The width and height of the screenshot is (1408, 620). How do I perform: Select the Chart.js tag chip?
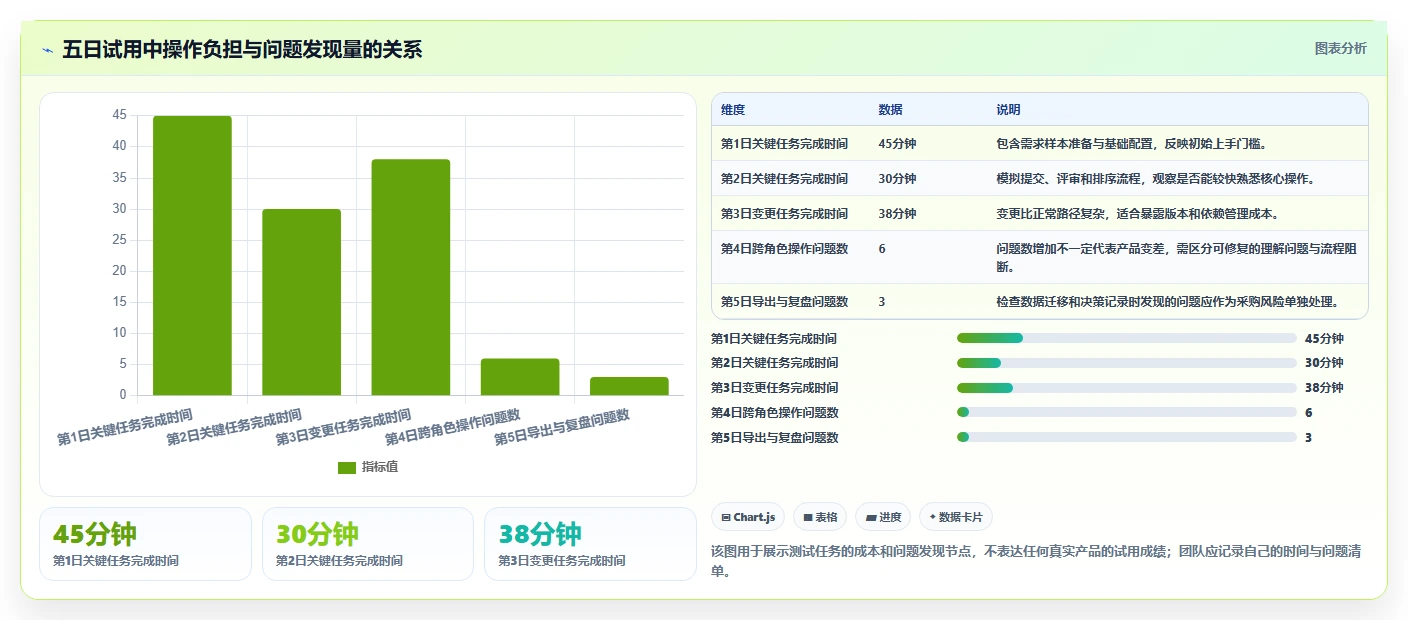coord(748,517)
